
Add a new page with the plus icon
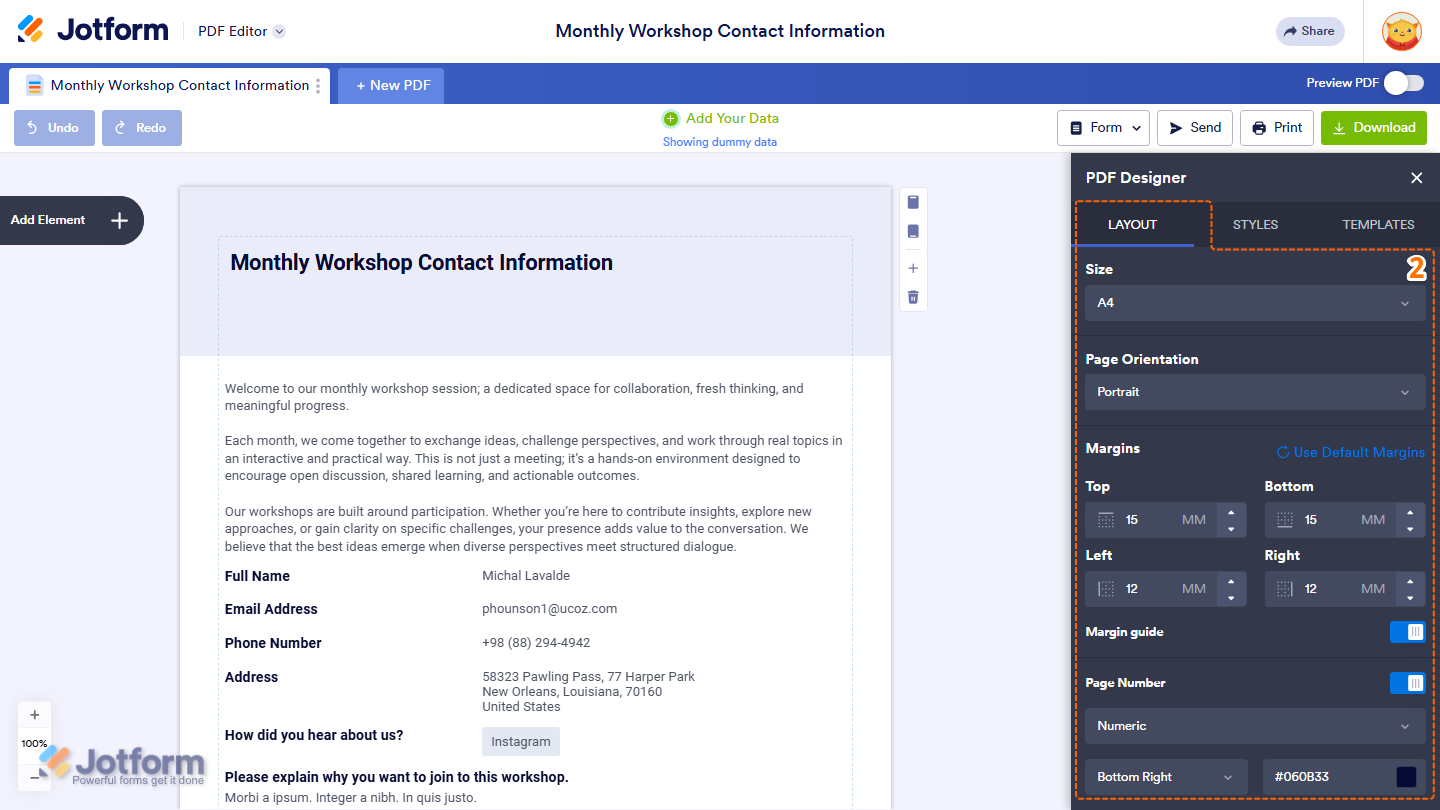[x=913, y=268]
